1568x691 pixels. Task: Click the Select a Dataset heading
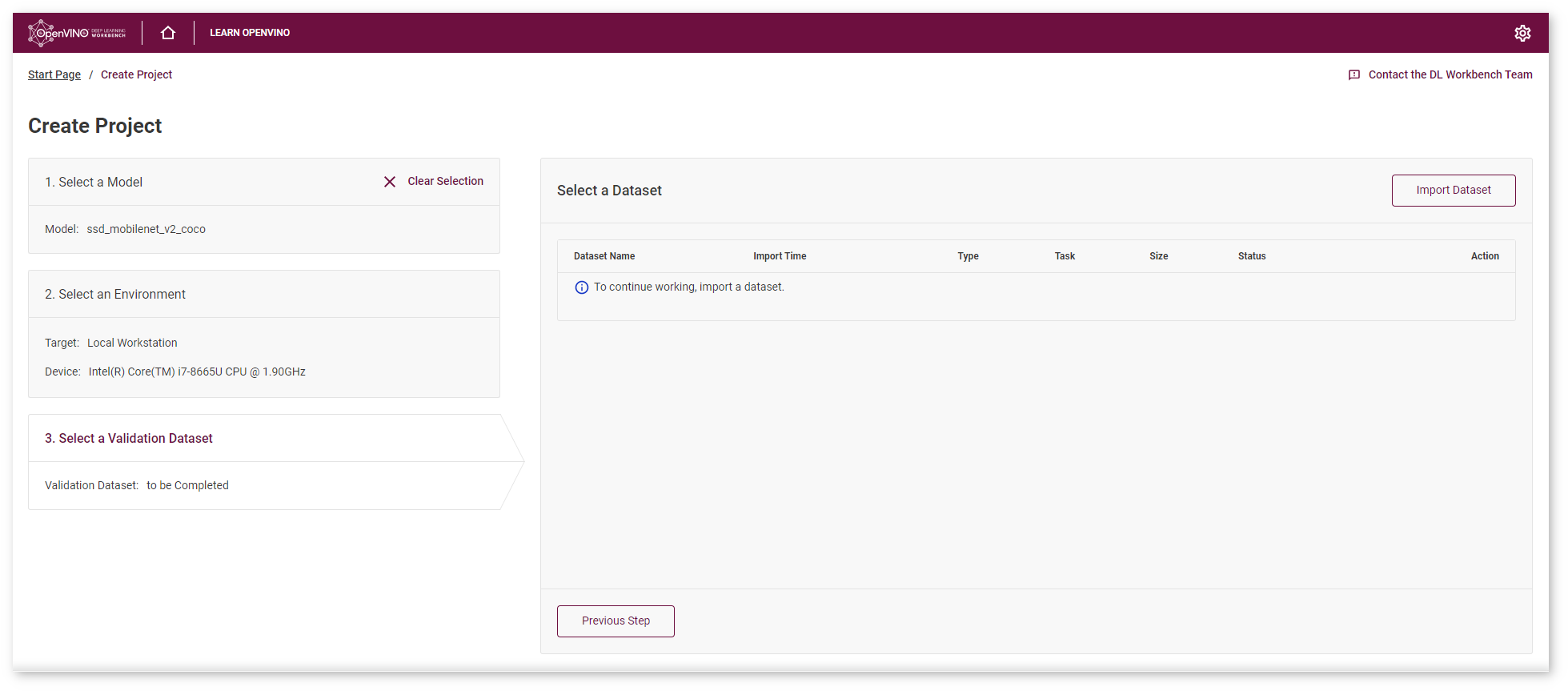click(x=609, y=191)
